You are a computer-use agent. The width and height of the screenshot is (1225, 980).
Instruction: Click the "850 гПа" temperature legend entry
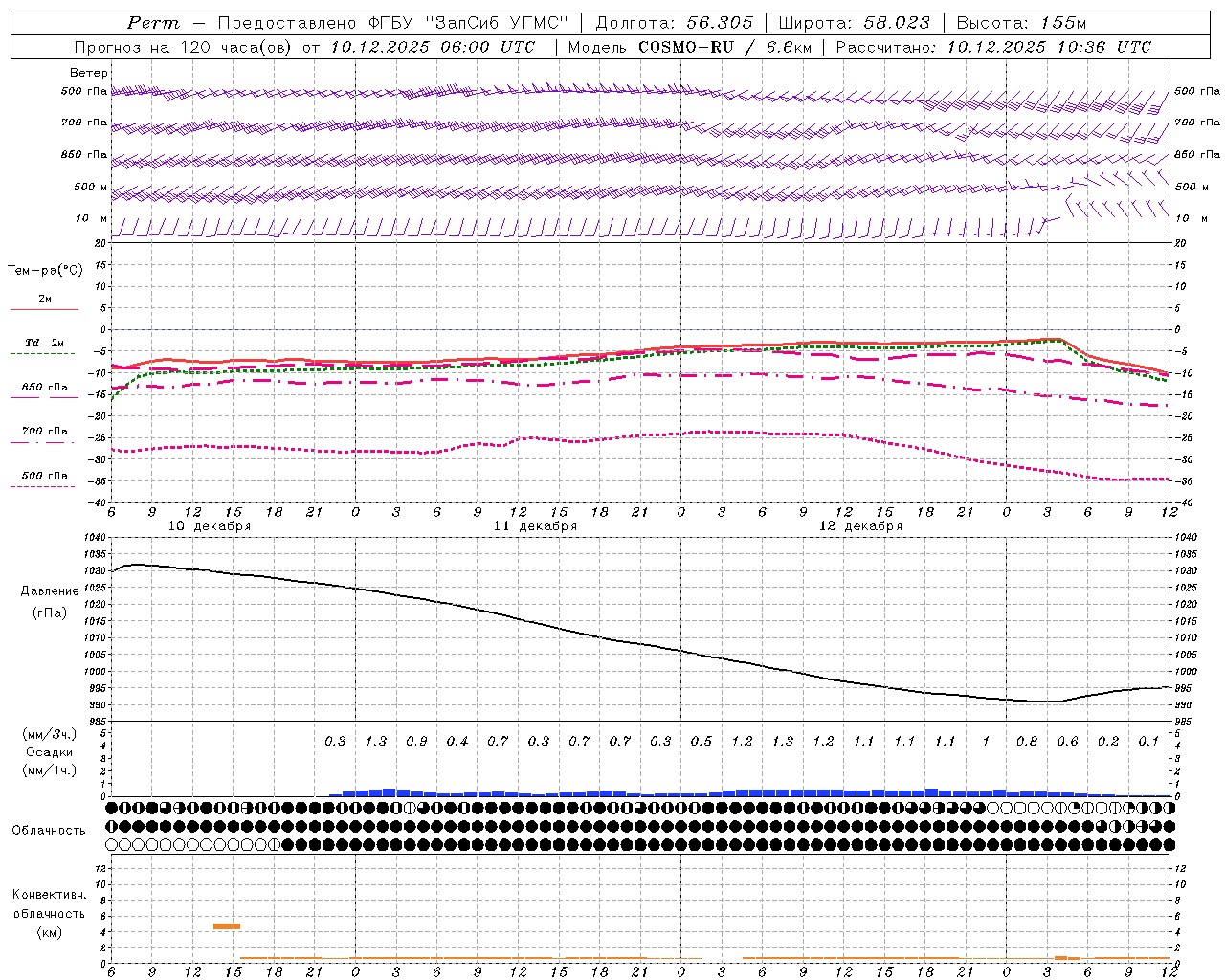(45, 388)
